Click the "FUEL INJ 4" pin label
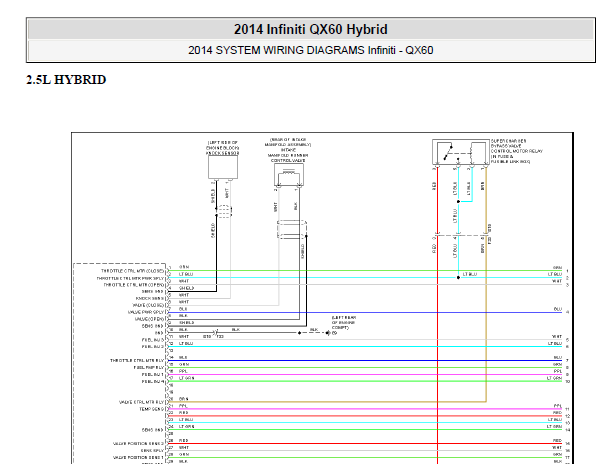This screenshot has width=604, height=464. (x=153, y=382)
